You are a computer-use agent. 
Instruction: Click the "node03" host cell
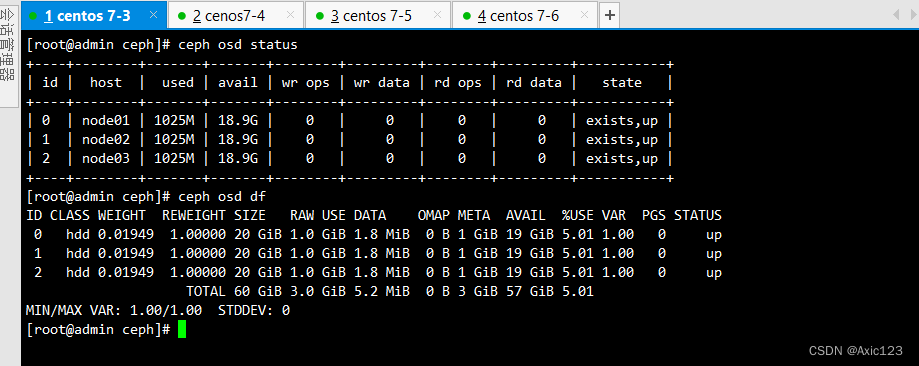click(105, 158)
